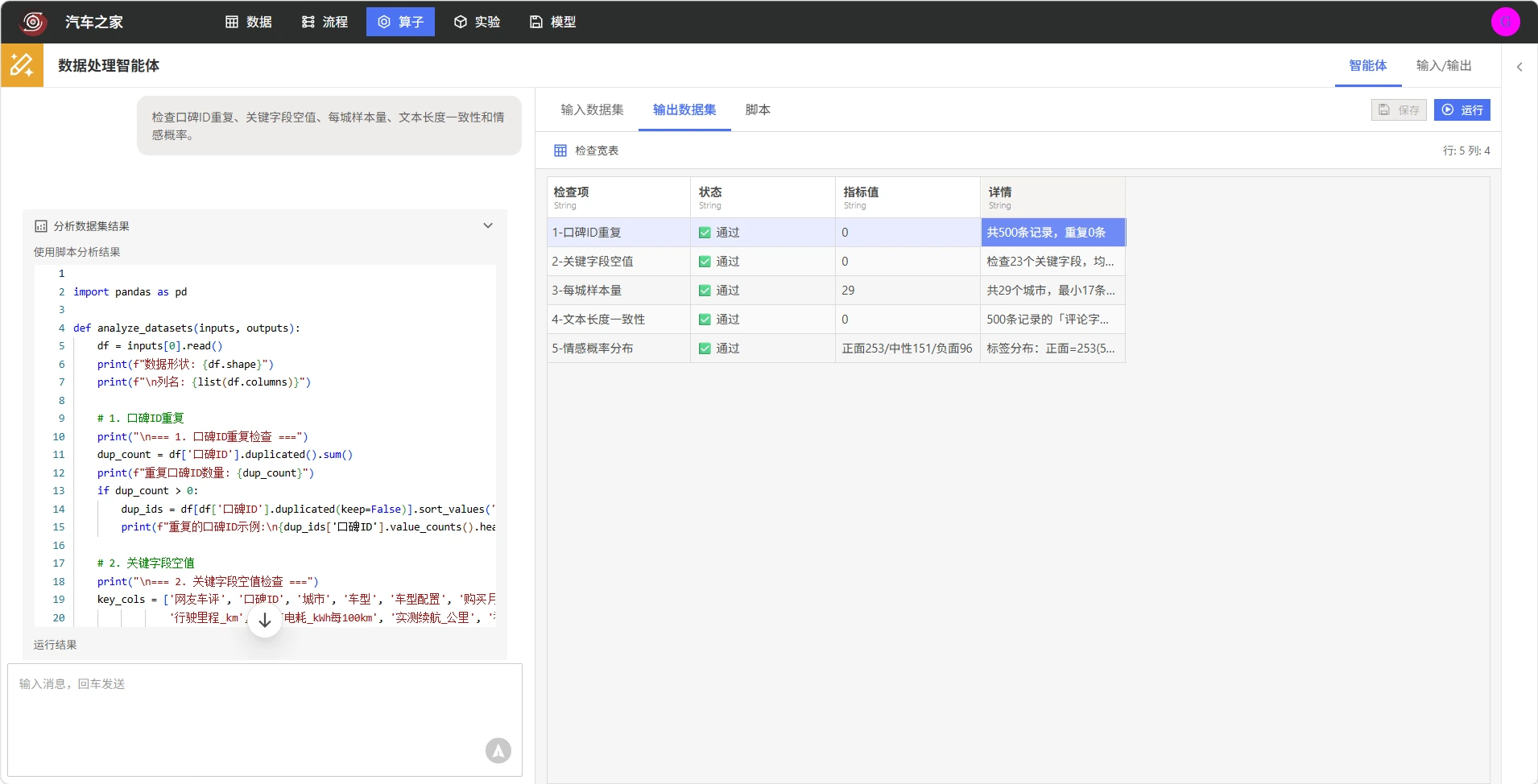This screenshot has height=784, width=1538.
Task: Click the '# 2. 关键字段空值' comment line
Action: point(146,563)
